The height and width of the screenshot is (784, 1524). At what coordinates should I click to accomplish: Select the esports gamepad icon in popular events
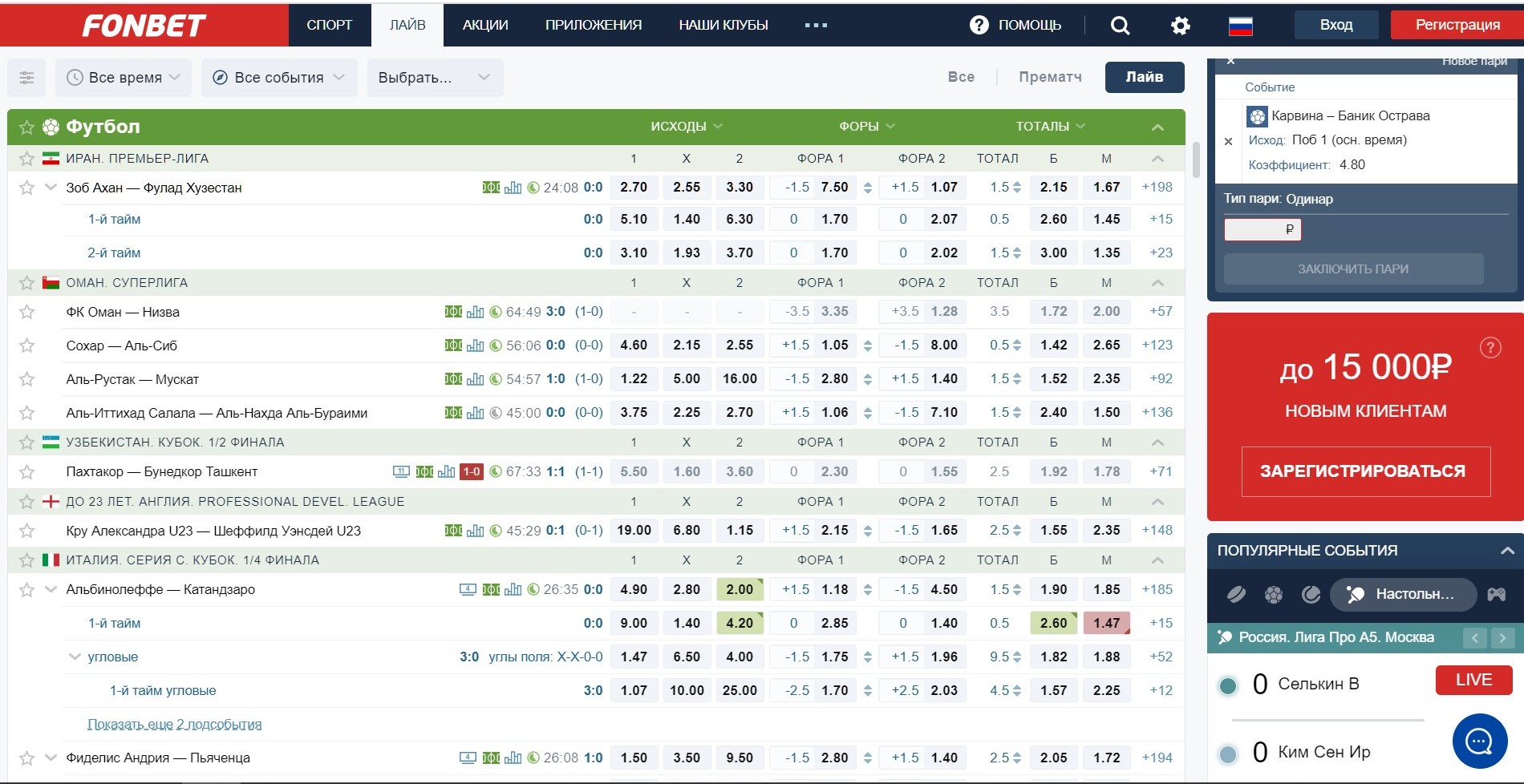click(x=1496, y=594)
